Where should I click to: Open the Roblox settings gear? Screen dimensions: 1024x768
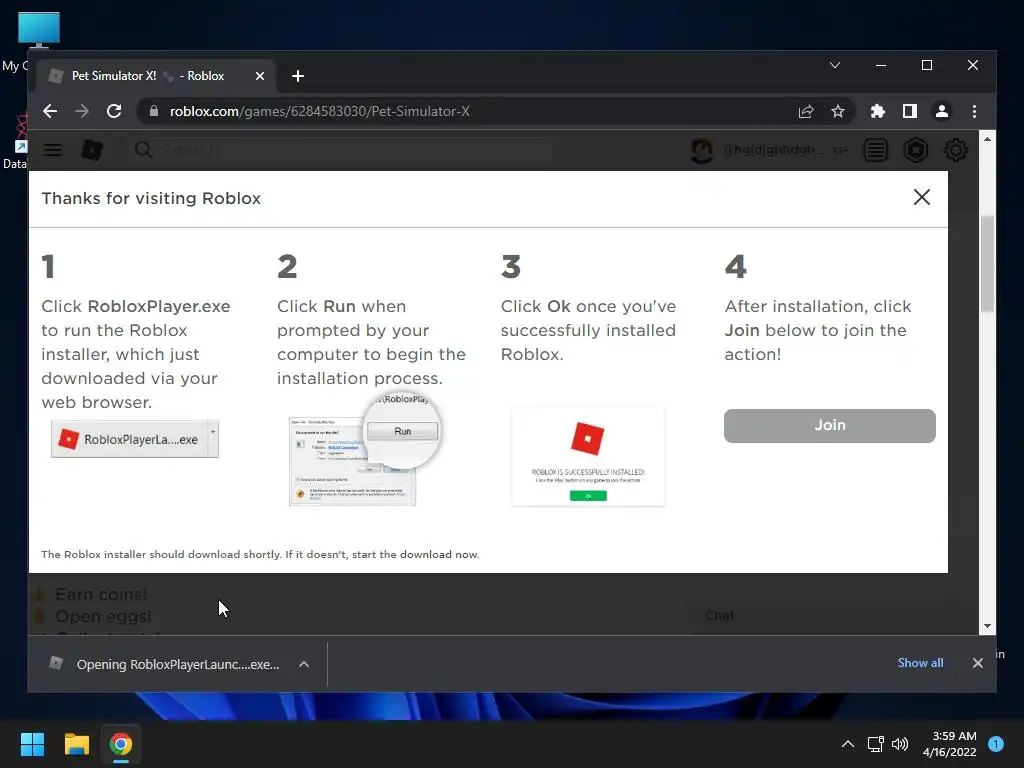[x=956, y=151]
